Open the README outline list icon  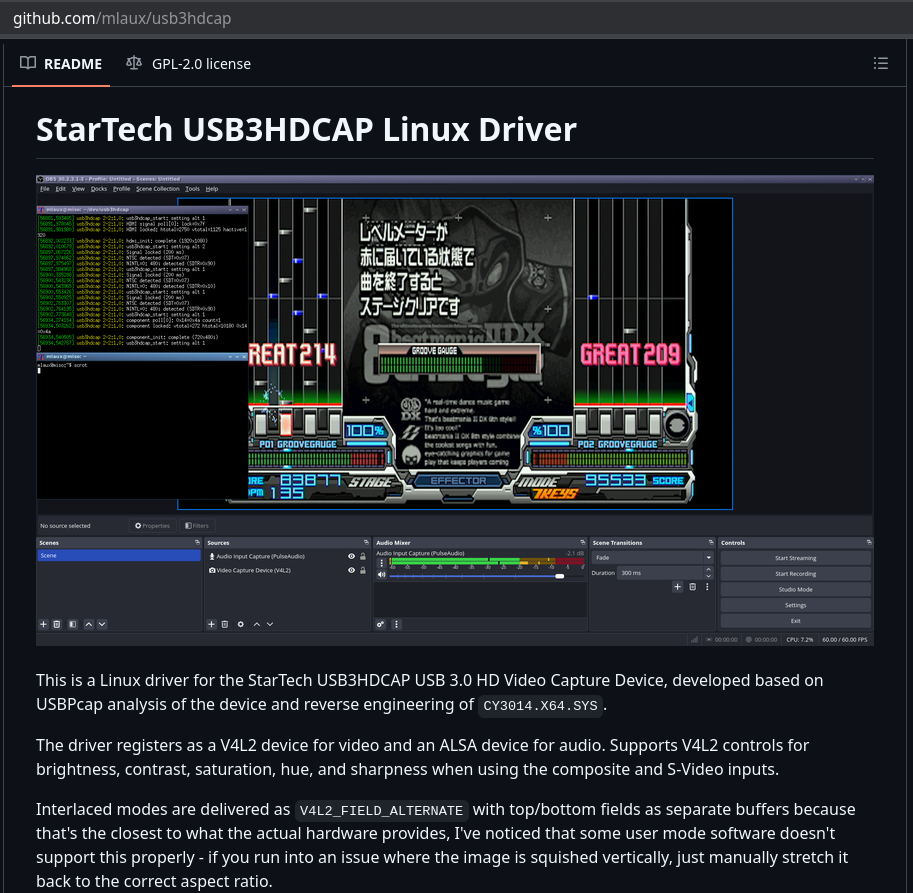(x=880, y=63)
